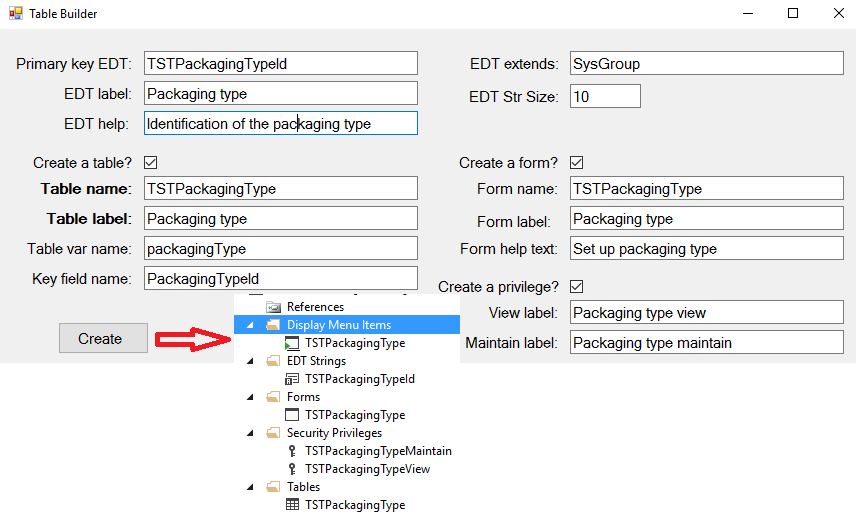Viewport: 856px width, 522px height.
Task: Click the EDT help input field
Action: pos(281,123)
